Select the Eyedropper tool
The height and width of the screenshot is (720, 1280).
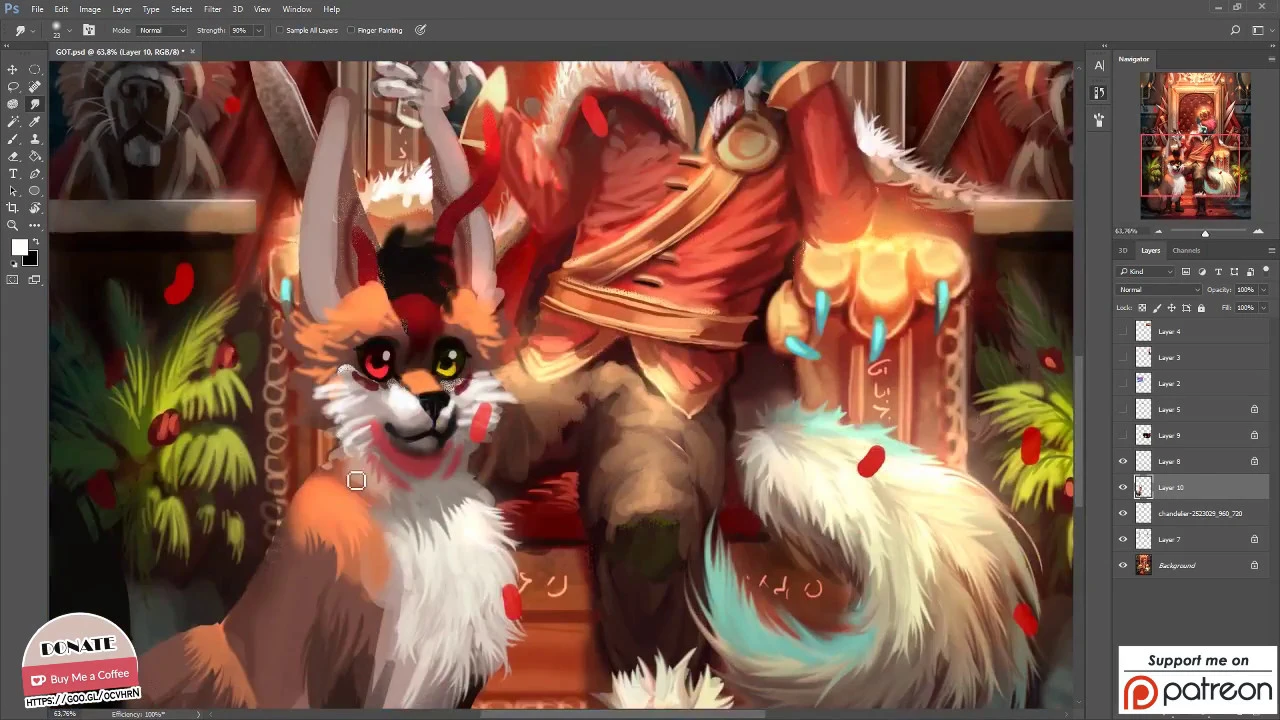point(35,121)
